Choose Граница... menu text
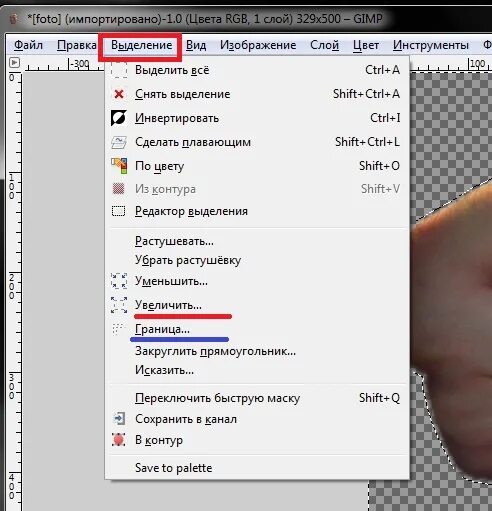Screen dimensions: 492x511 (x=162, y=329)
